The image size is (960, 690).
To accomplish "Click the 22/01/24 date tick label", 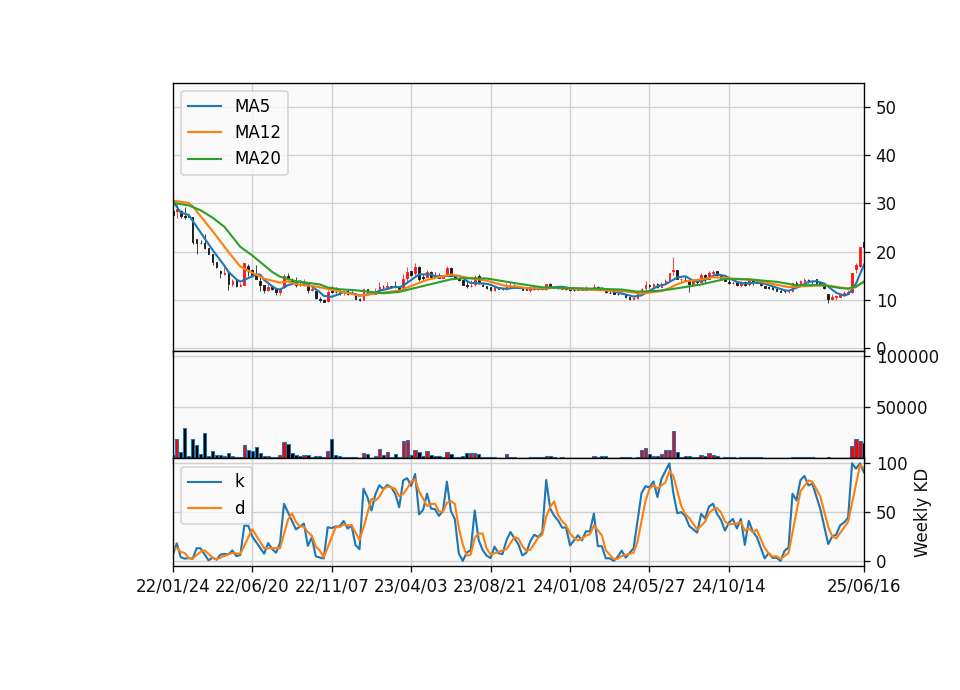I will [173, 586].
